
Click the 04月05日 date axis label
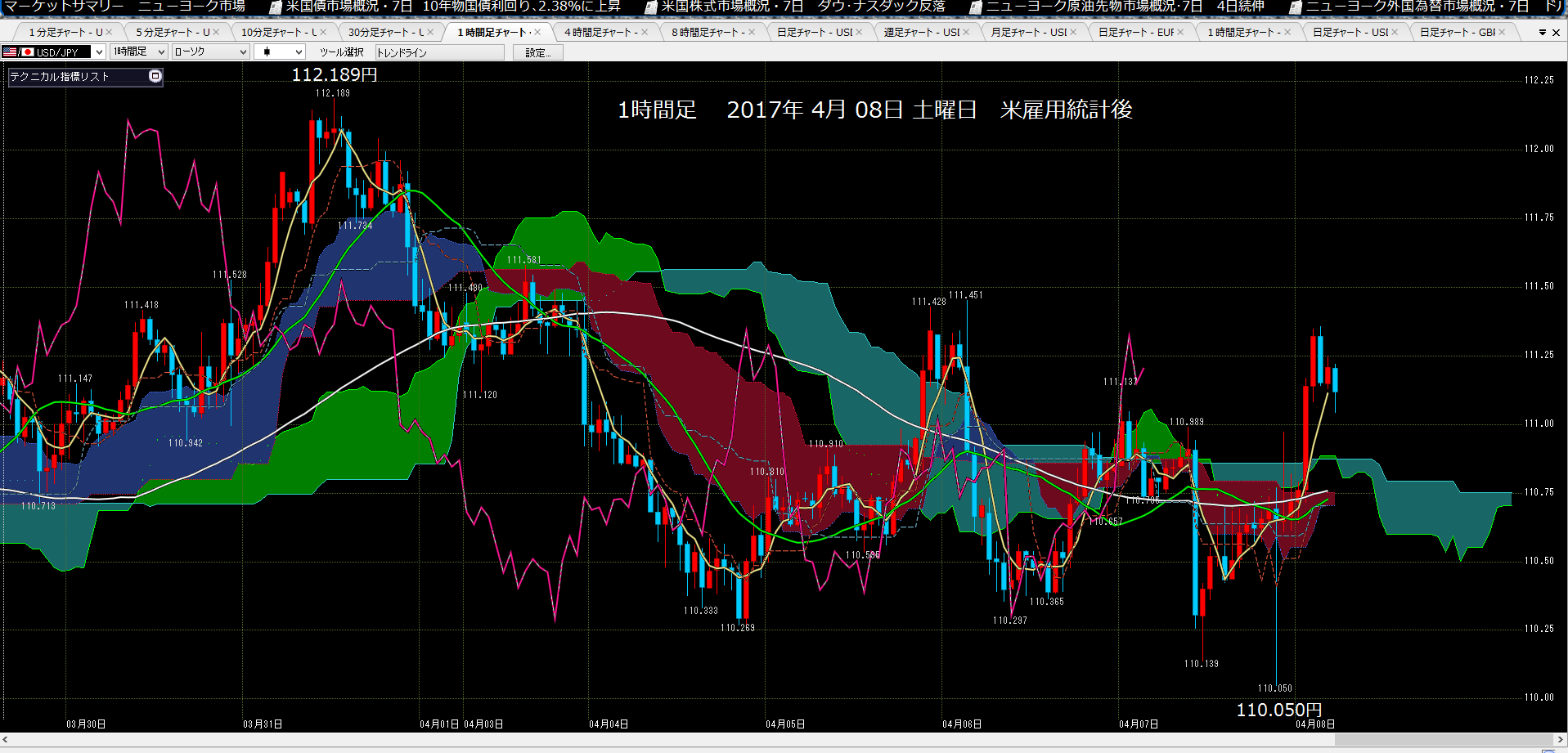tap(785, 724)
